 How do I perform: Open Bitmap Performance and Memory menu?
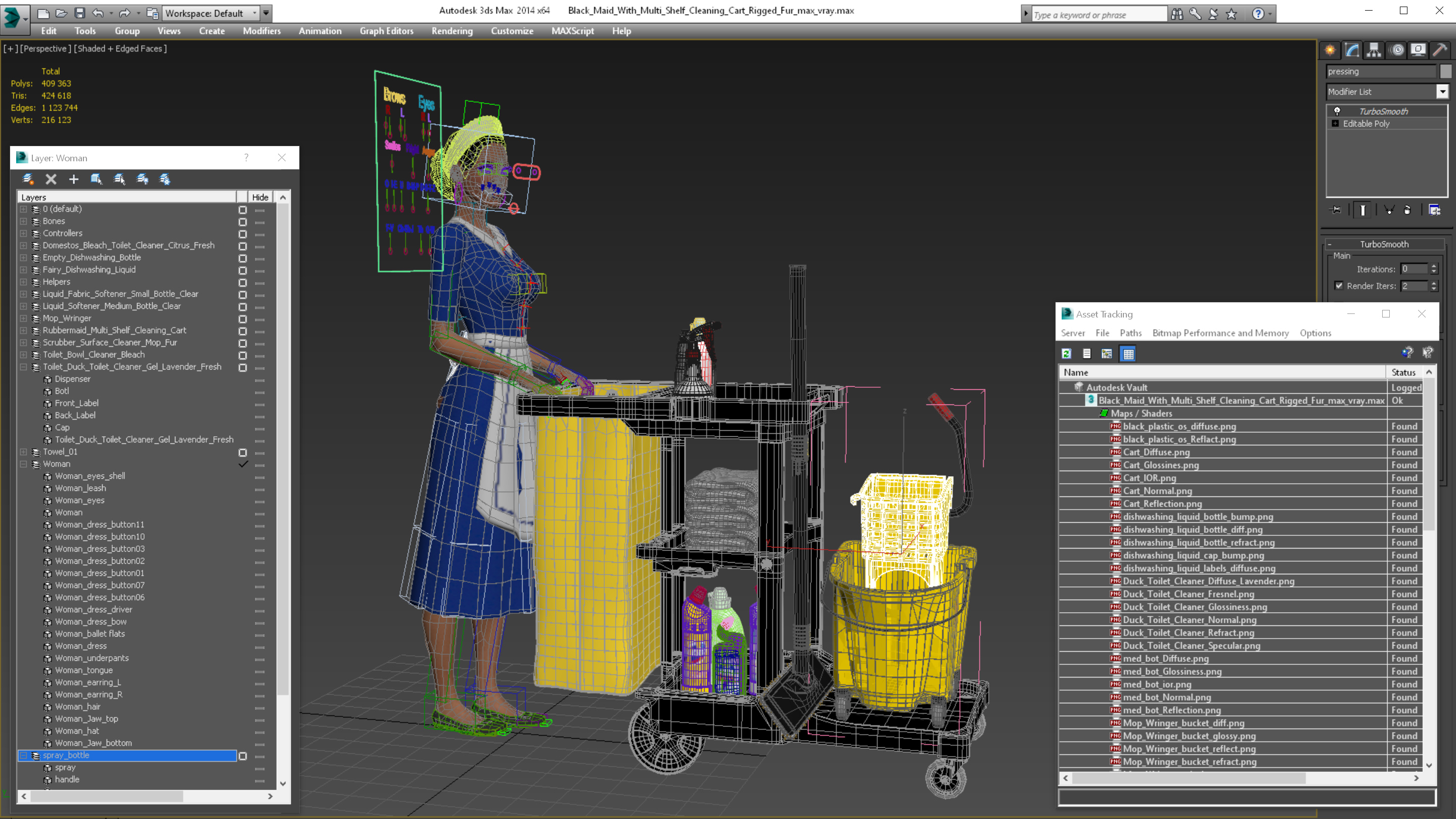tap(1221, 333)
